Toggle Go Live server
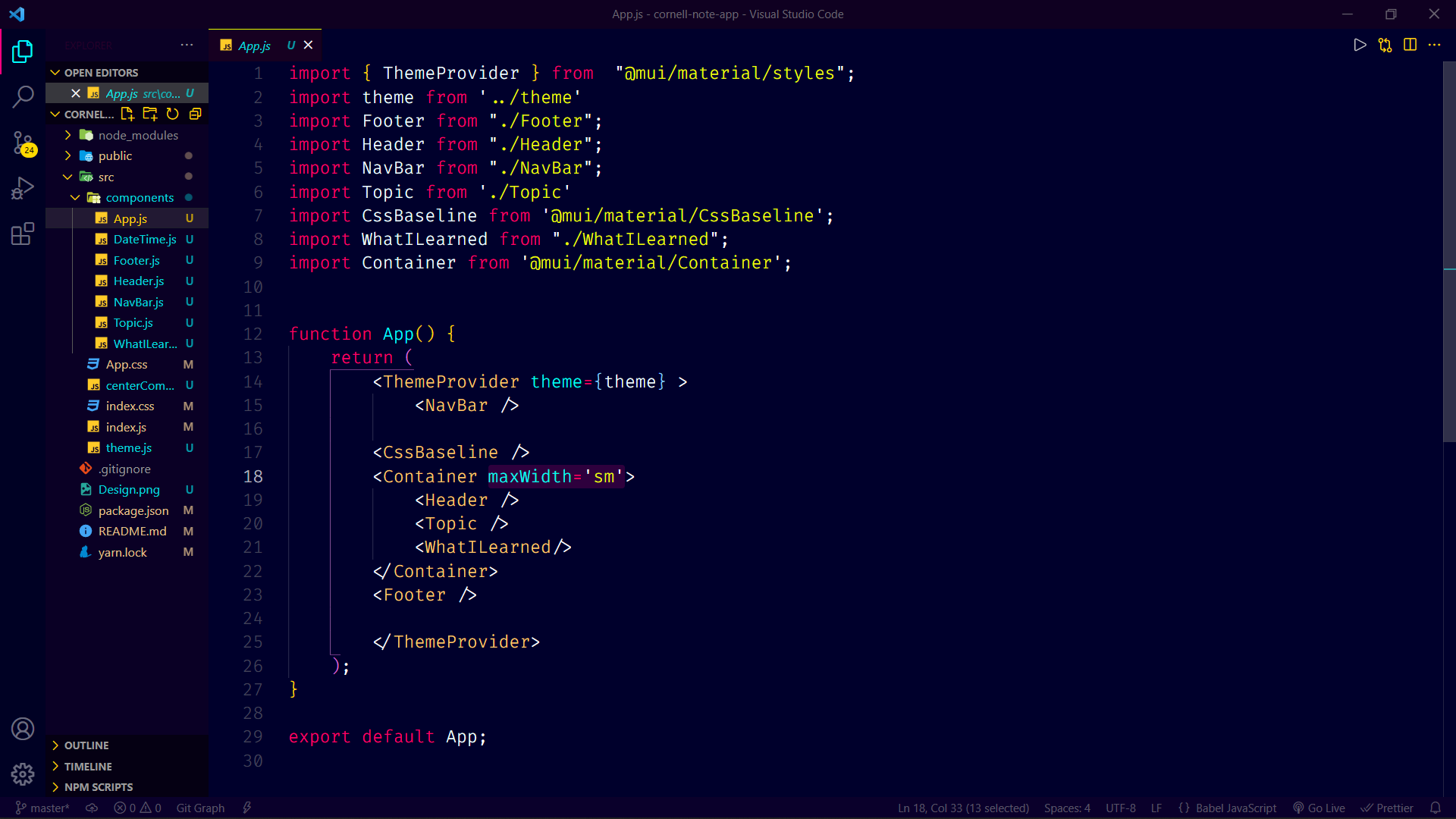 [1319, 808]
